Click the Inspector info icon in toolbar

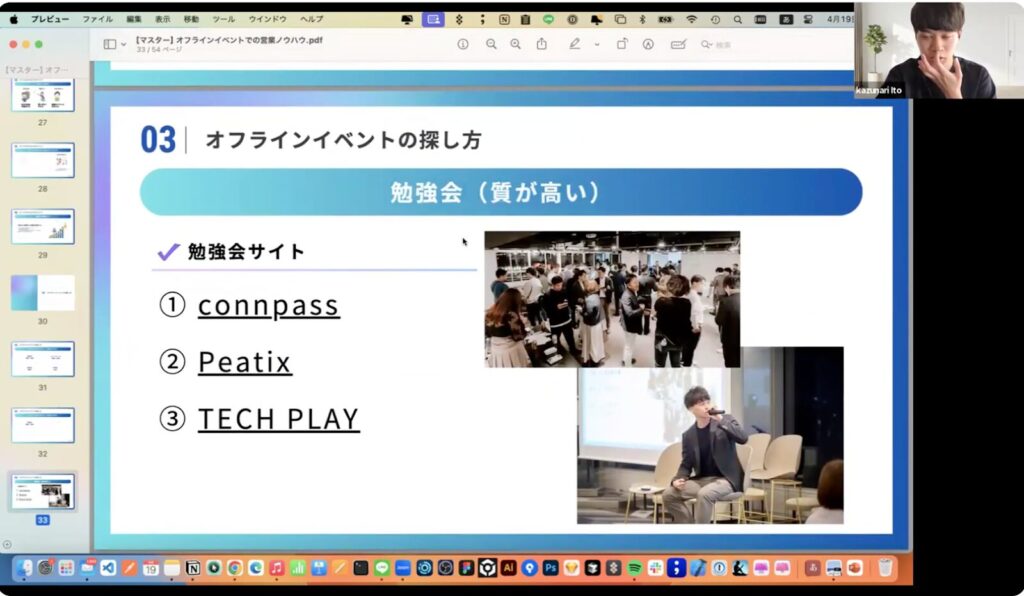463,44
